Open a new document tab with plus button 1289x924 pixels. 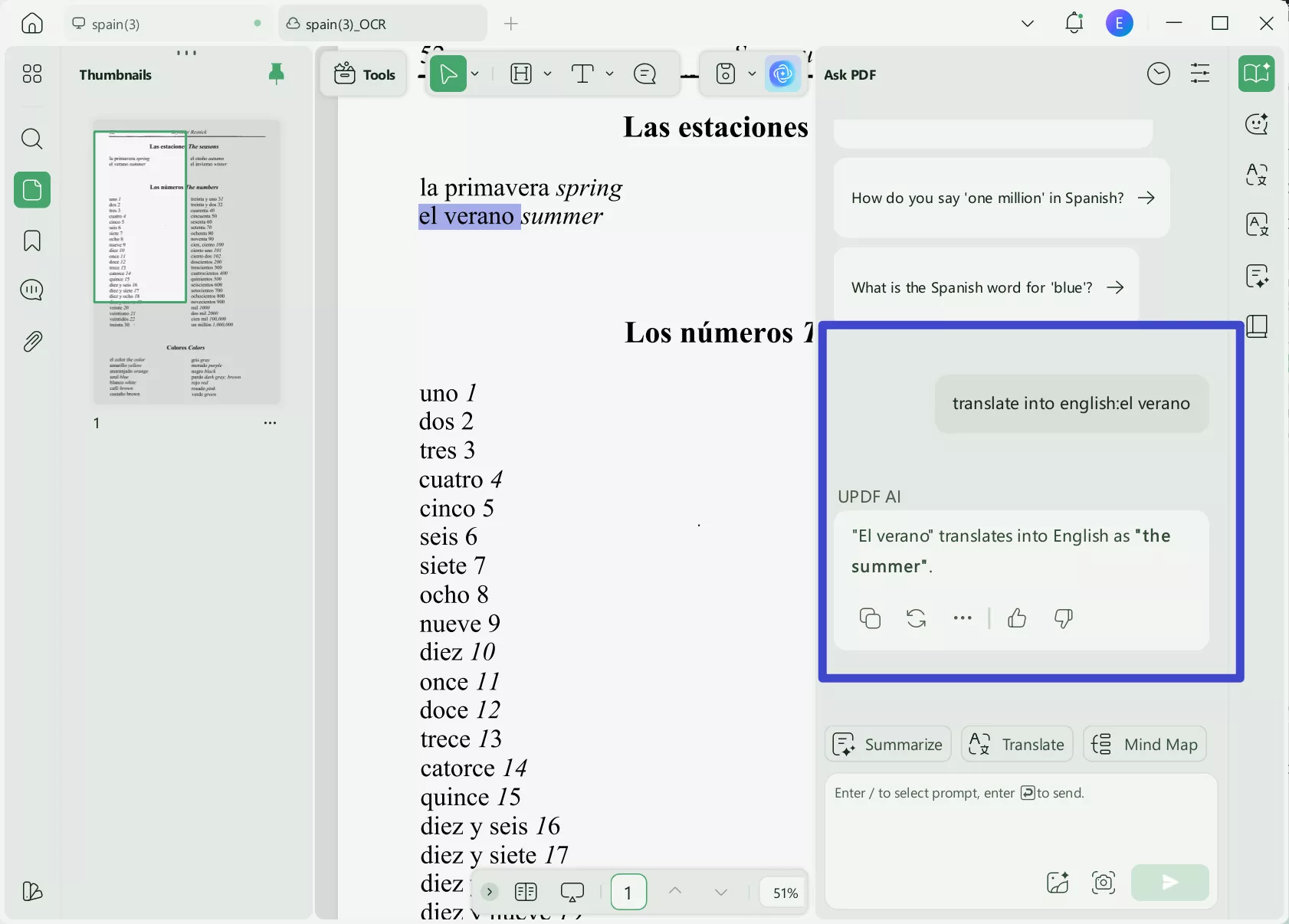[510, 24]
